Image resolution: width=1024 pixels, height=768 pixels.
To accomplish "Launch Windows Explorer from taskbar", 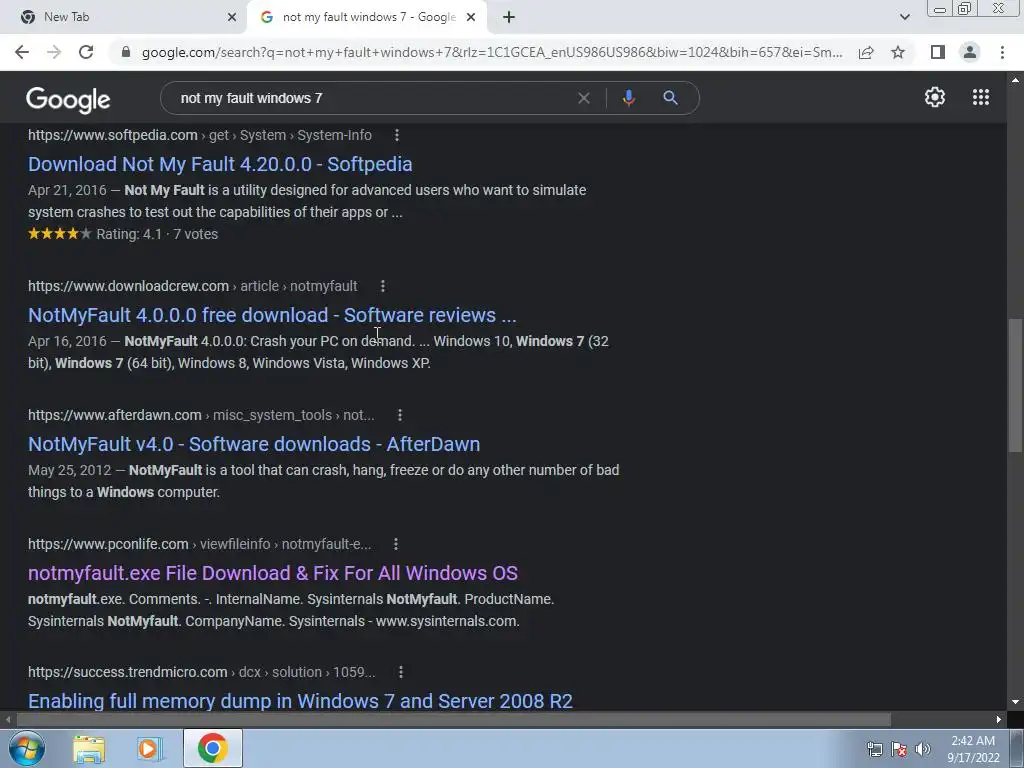I will point(89,749).
